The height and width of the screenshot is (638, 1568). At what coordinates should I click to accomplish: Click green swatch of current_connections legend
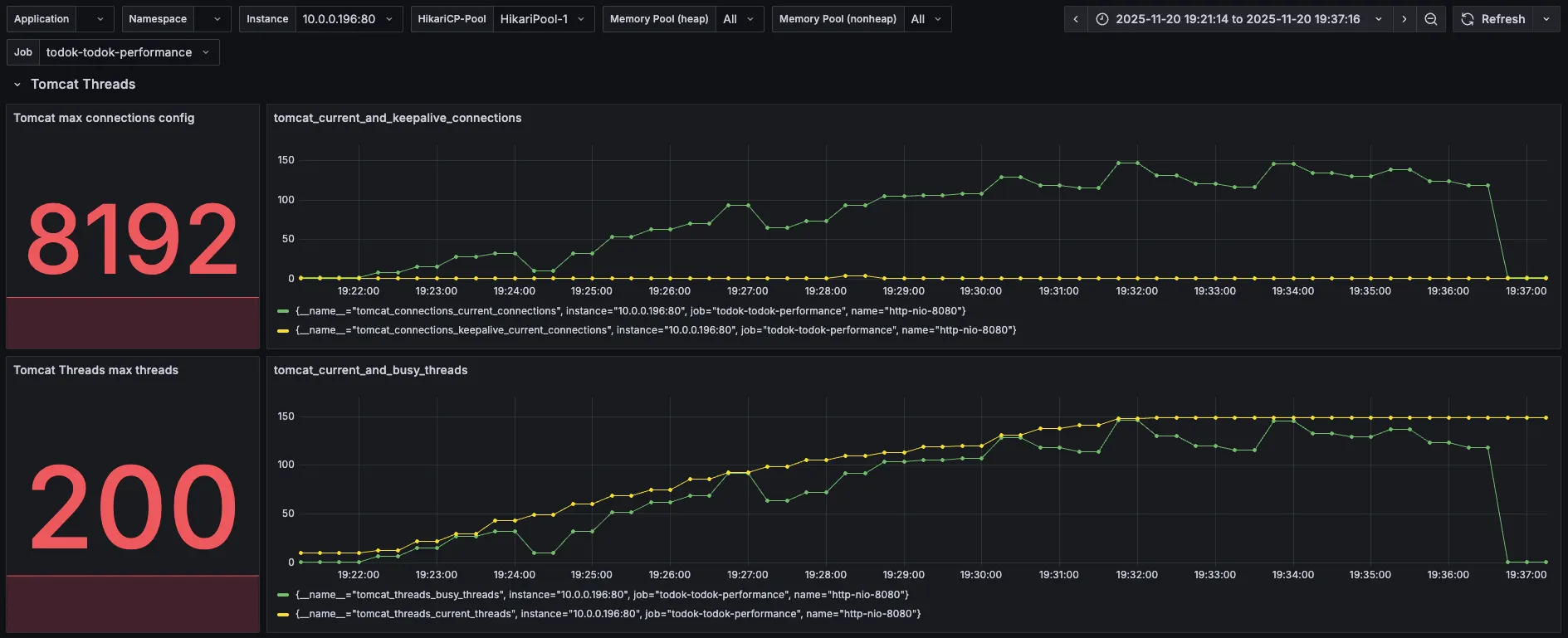(283, 311)
